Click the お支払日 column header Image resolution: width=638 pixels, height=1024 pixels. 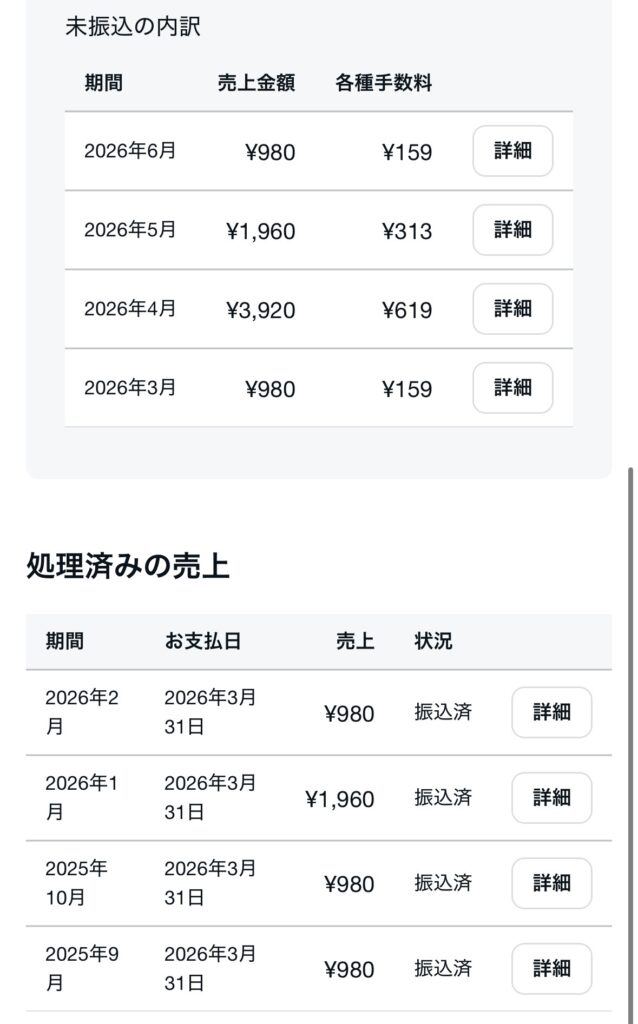202,641
